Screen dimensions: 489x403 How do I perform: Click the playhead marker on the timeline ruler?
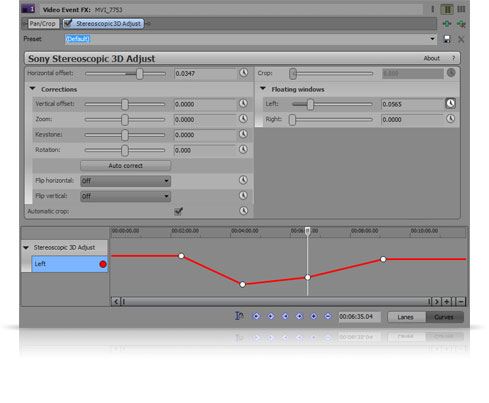coord(308,231)
